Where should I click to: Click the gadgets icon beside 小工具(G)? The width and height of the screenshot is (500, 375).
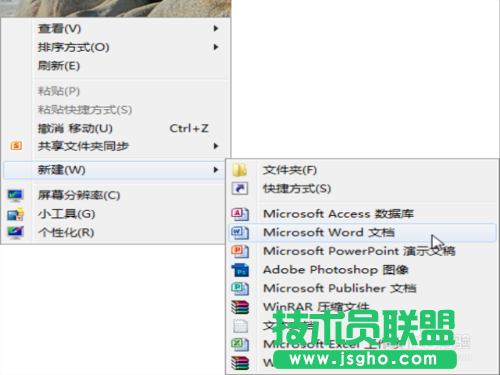[x=15, y=214]
